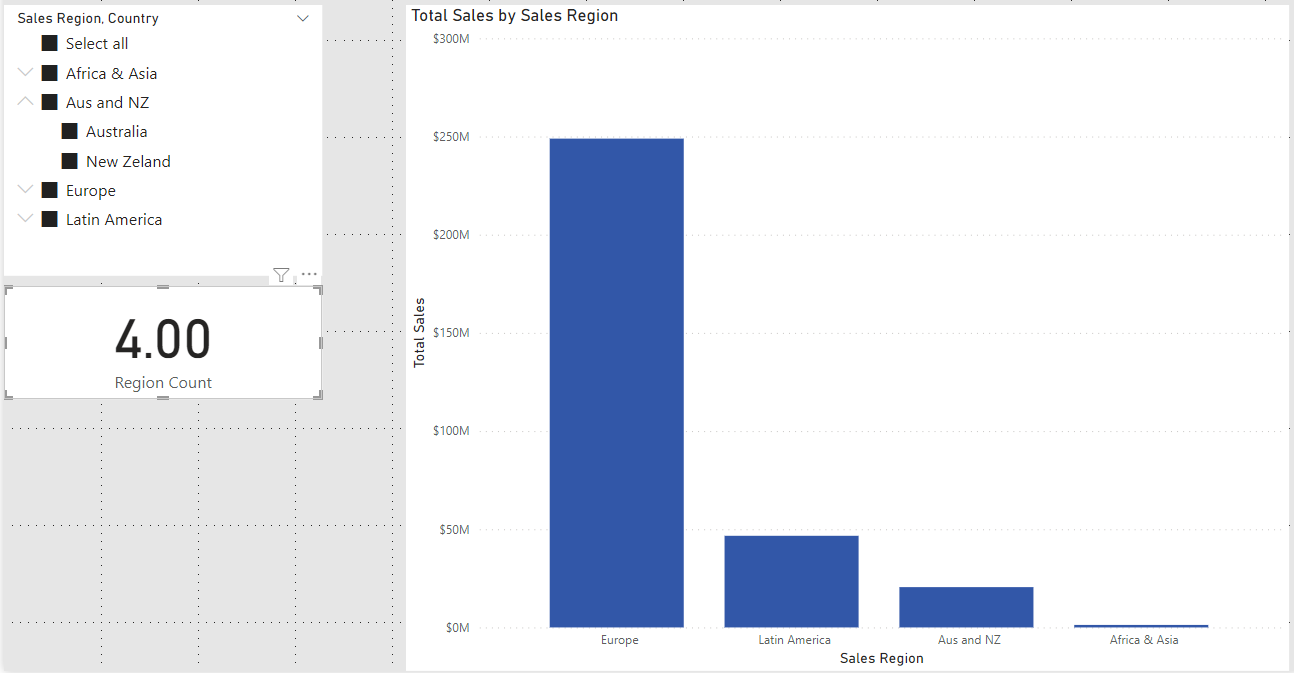Collapse the Aus and NZ tree node

coord(25,102)
